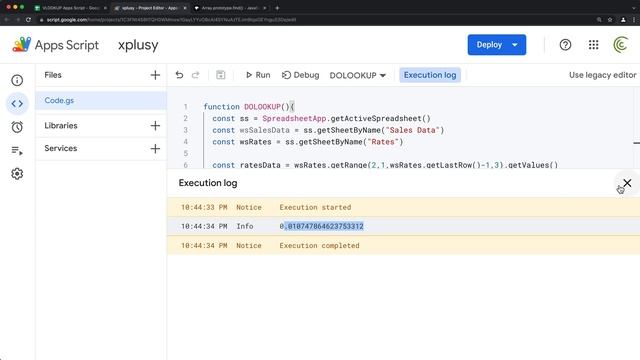Click the Execution started log row
640x360 pixels.
[x=403, y=207]
